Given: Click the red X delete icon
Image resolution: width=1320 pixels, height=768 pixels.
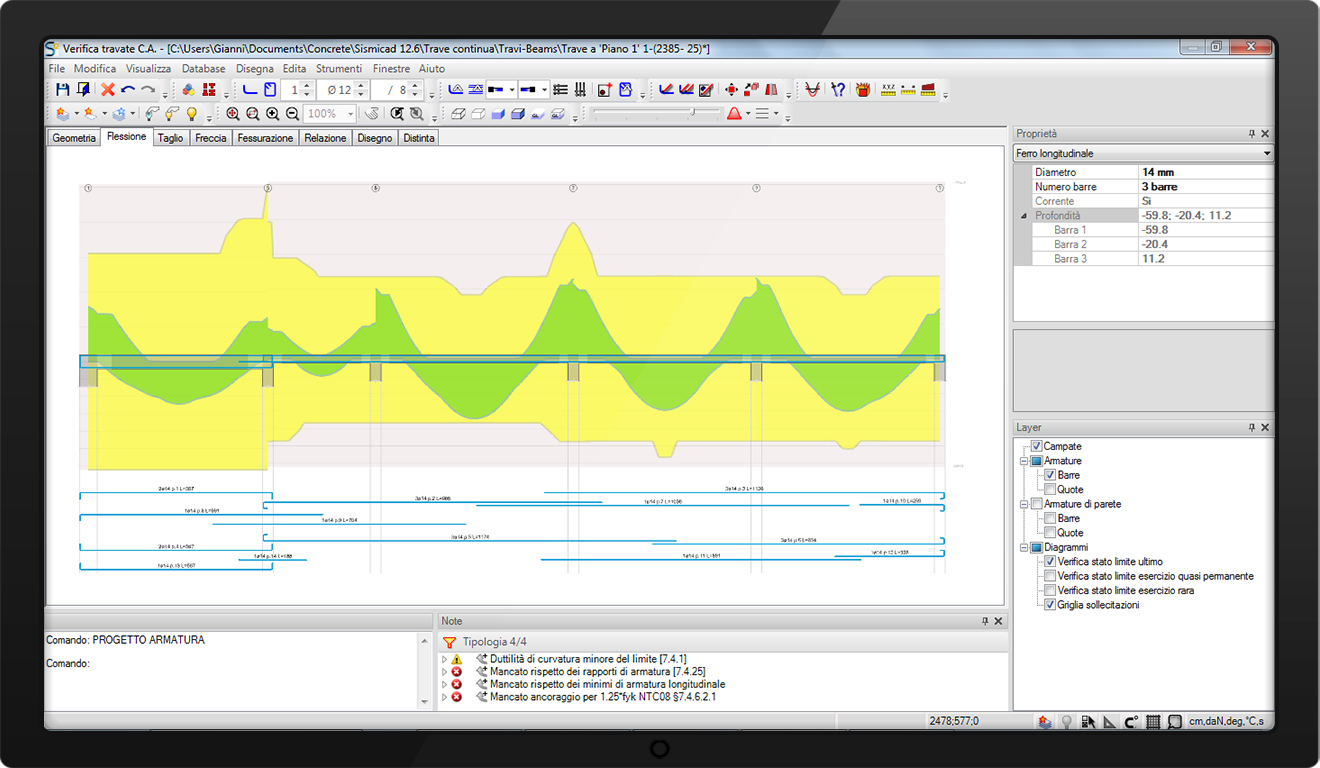Looking at the screenshot, I should pos(108,90).
